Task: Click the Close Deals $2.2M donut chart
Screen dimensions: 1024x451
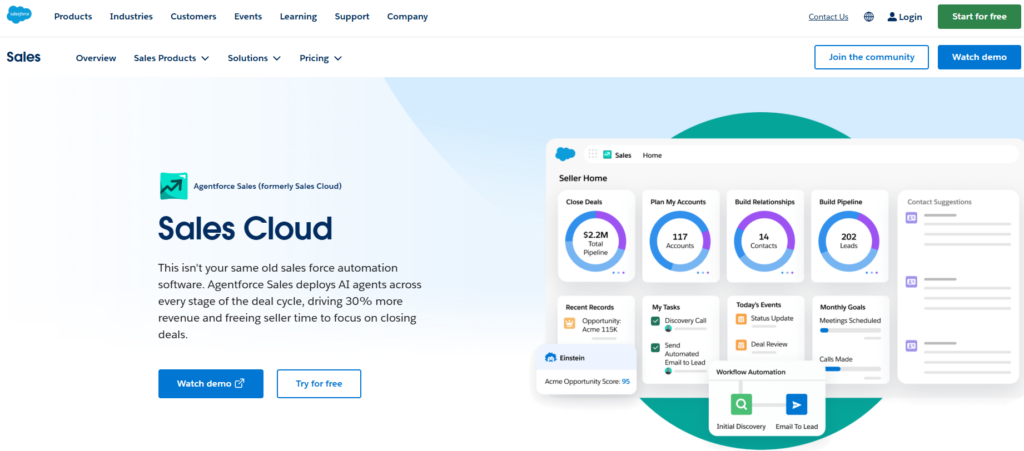Action: click(595, 241)
